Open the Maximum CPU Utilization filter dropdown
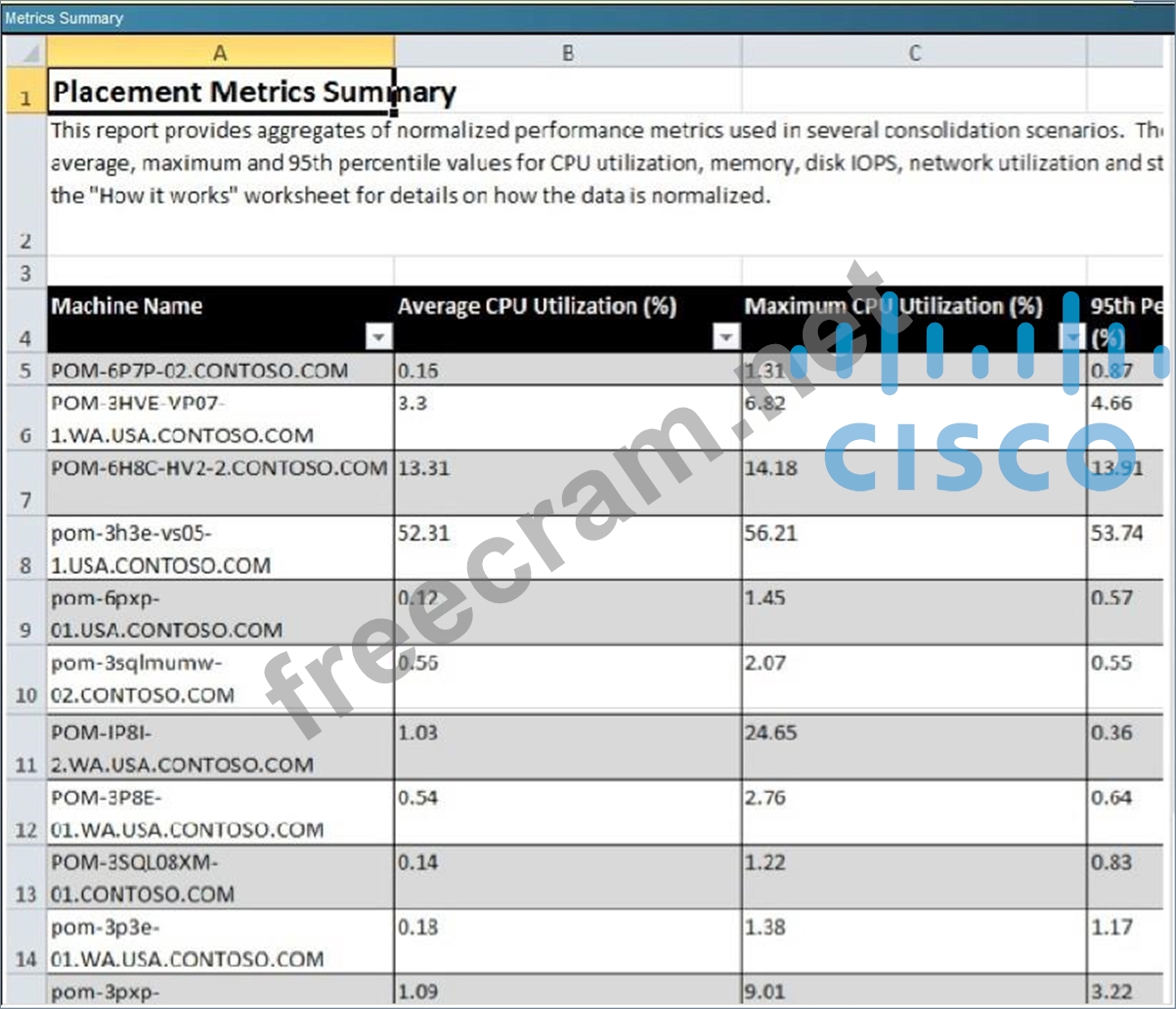Image resolution: width=1176 pixels, height=1009 pixels. [x=1072, y=338]
